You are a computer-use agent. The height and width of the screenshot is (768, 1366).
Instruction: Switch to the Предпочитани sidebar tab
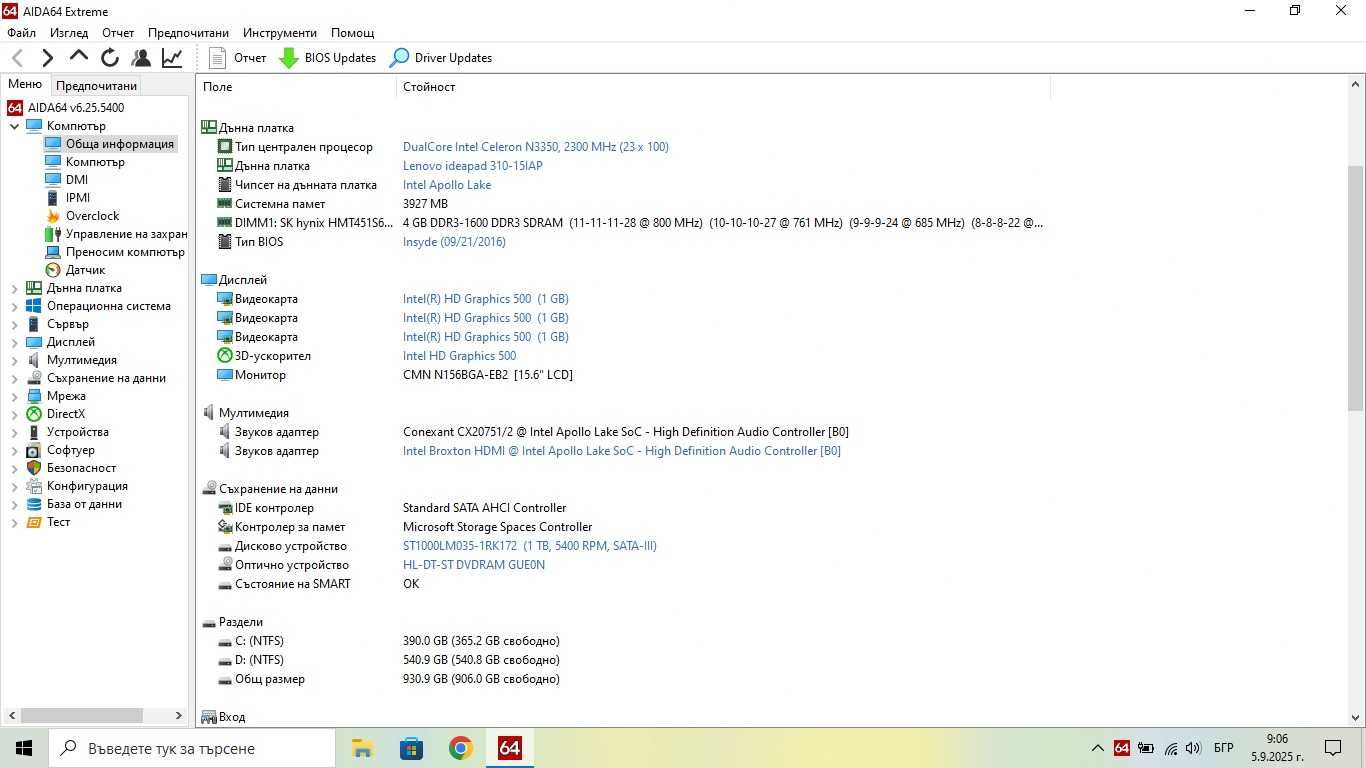96,86
